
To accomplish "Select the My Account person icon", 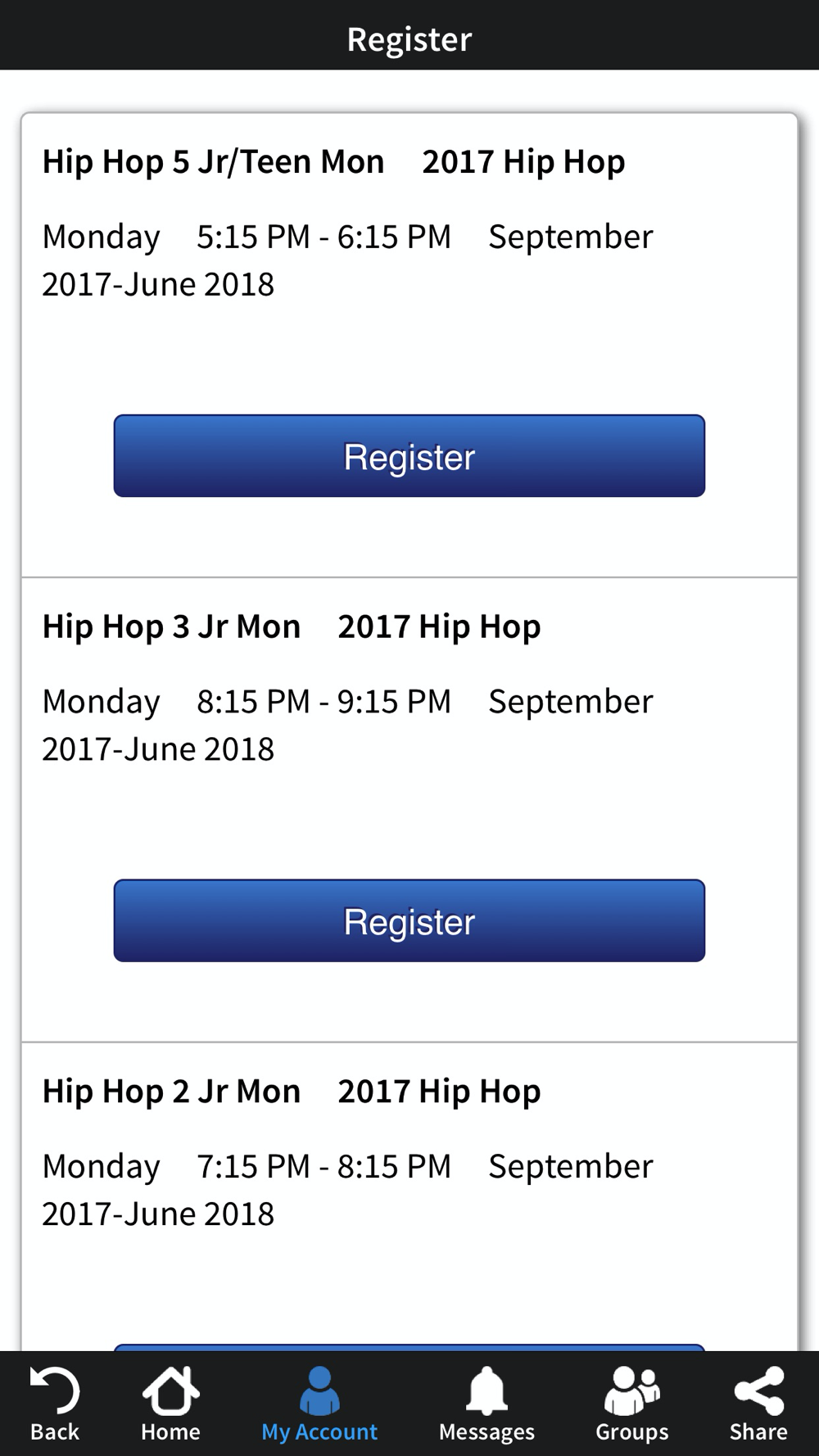I will click(319, 1390).
